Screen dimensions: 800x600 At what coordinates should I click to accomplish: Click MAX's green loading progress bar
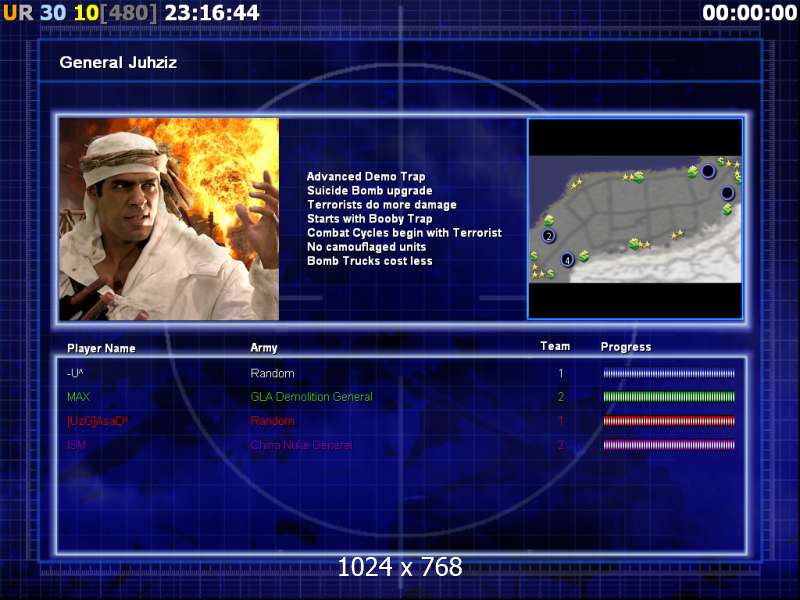pyautogui.click(x=669, y=397)
